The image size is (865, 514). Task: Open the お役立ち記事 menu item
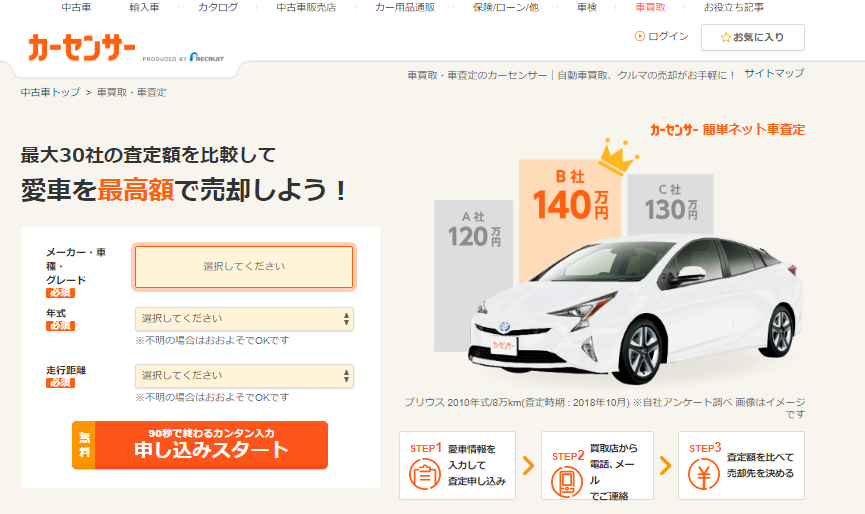[x=734, y=7]
